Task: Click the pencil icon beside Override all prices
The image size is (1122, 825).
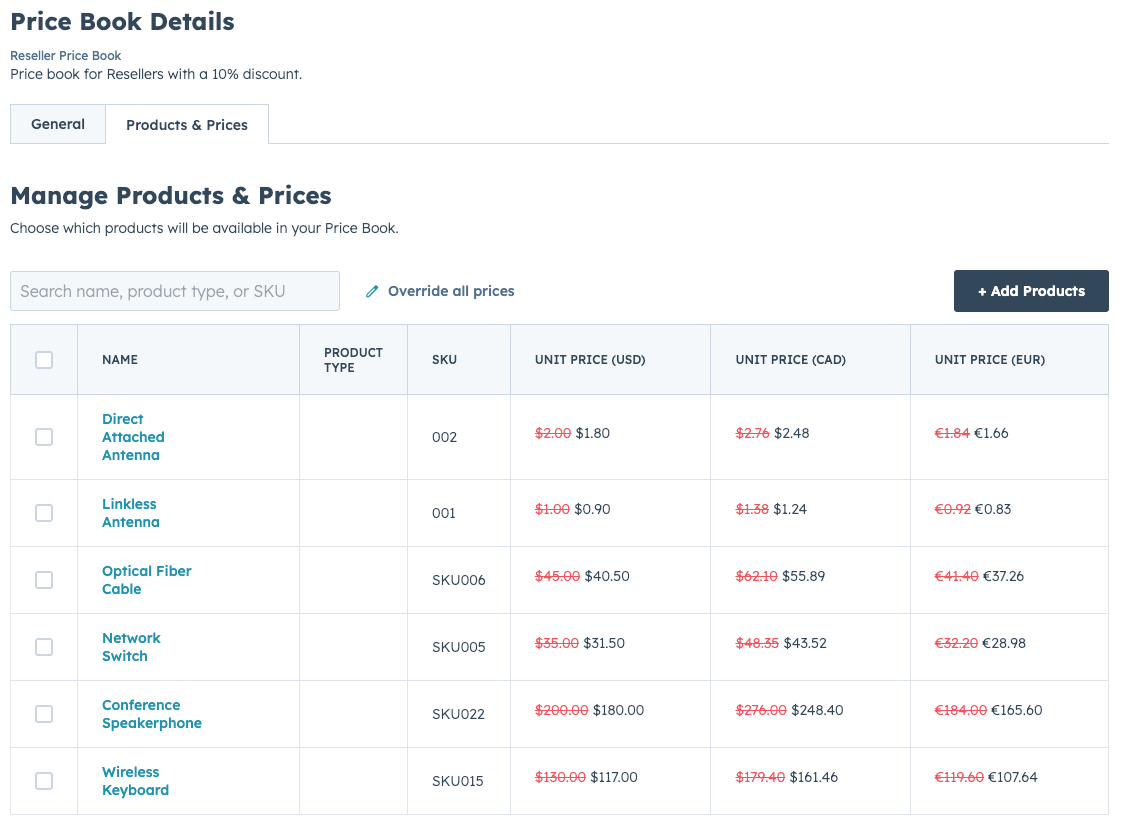Action: click(372, 290)
